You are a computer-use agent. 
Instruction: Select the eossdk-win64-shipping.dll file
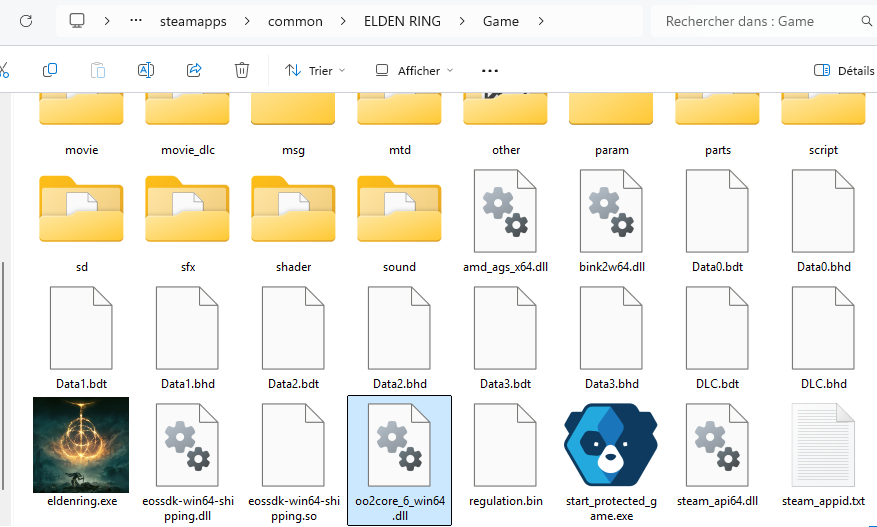[187, 461]
